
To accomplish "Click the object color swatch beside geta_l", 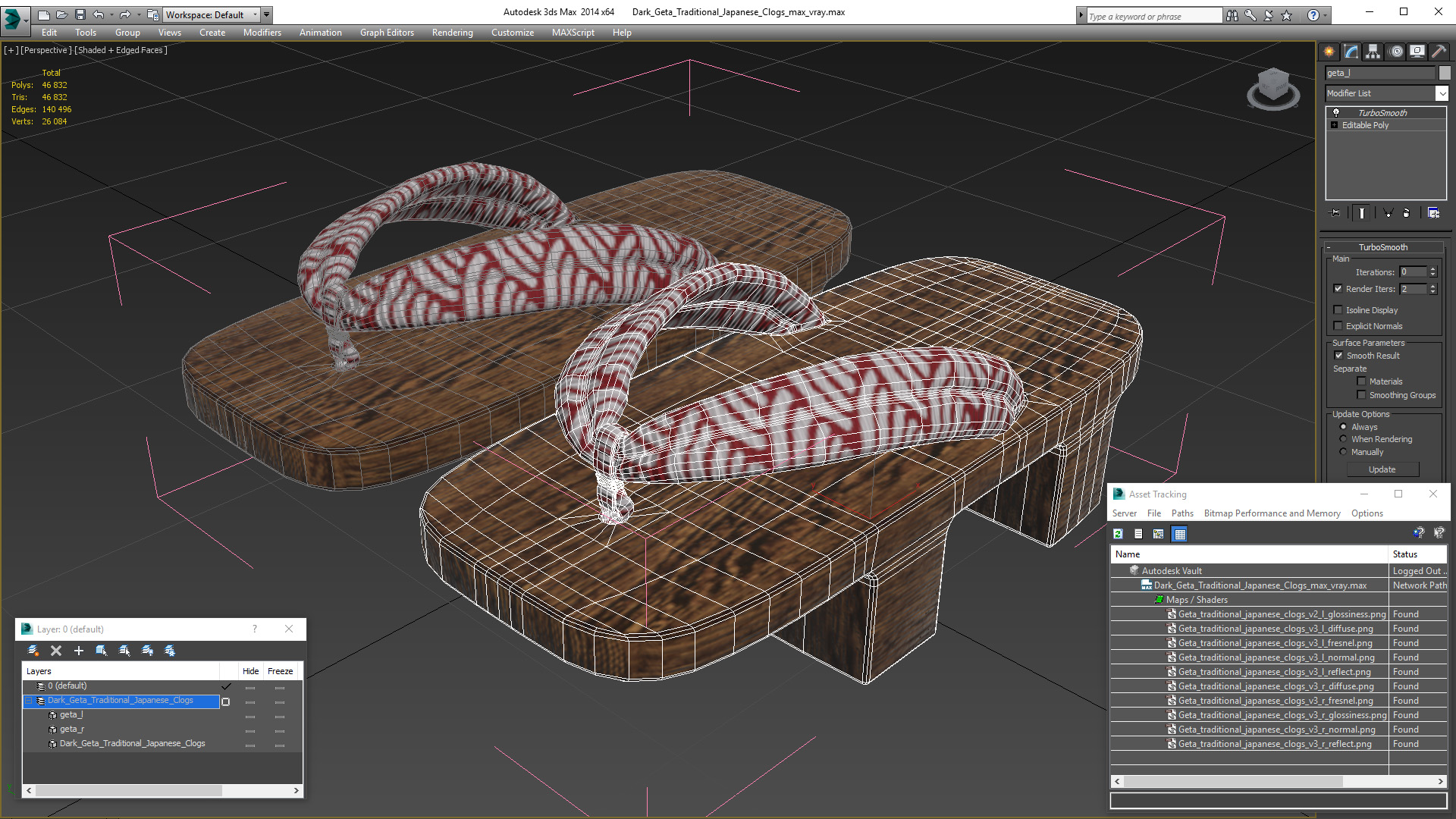I will (x=1445, y=73).
